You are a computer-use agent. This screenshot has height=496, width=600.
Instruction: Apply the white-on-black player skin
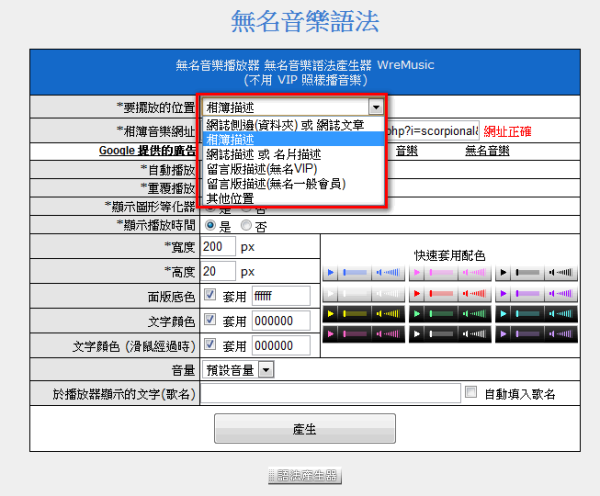click(450, 334)
